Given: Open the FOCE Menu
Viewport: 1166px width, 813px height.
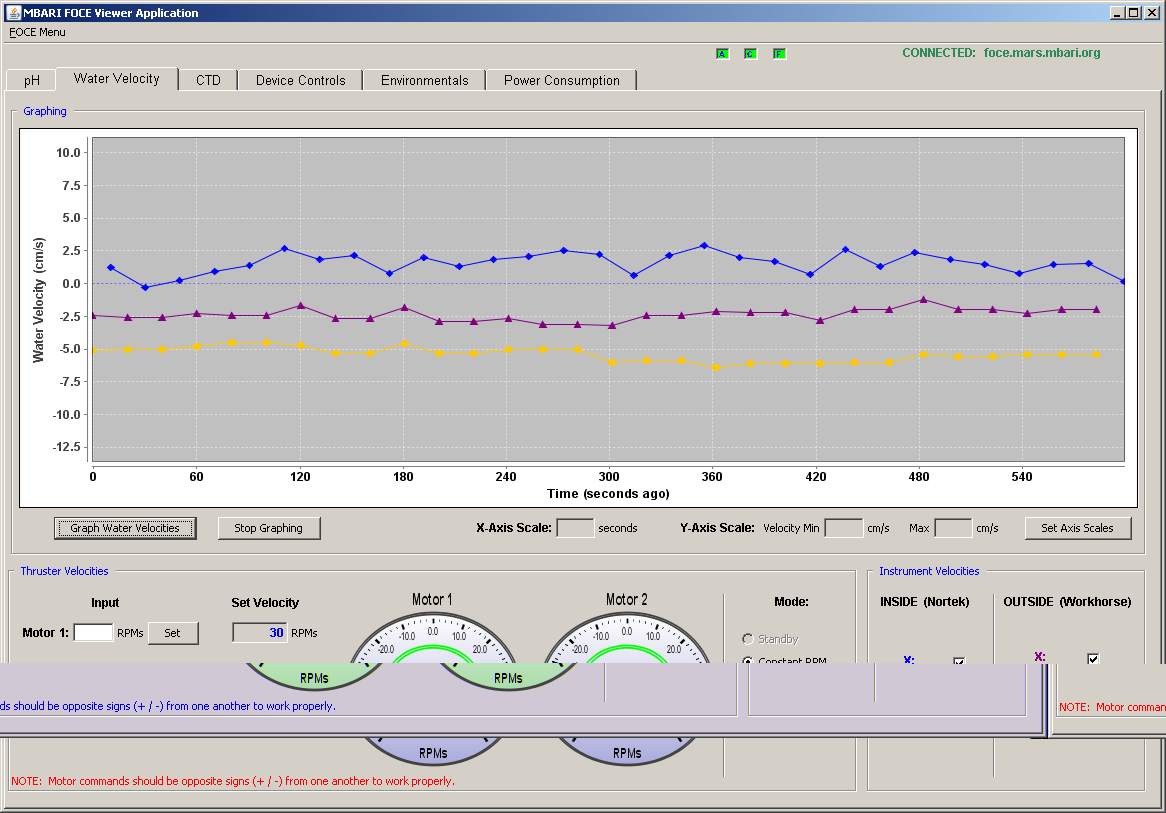Looking at the screenshot, I should [x=37, y=32].
